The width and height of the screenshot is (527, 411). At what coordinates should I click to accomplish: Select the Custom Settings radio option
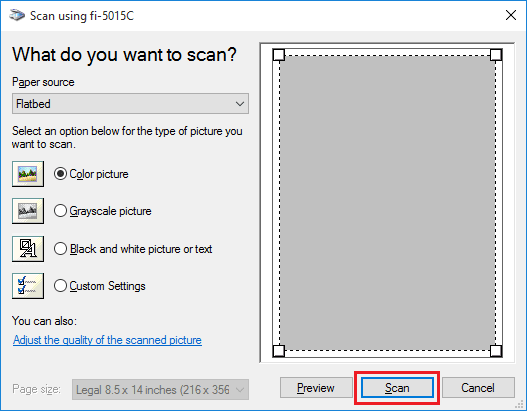(x=60, y=286)
